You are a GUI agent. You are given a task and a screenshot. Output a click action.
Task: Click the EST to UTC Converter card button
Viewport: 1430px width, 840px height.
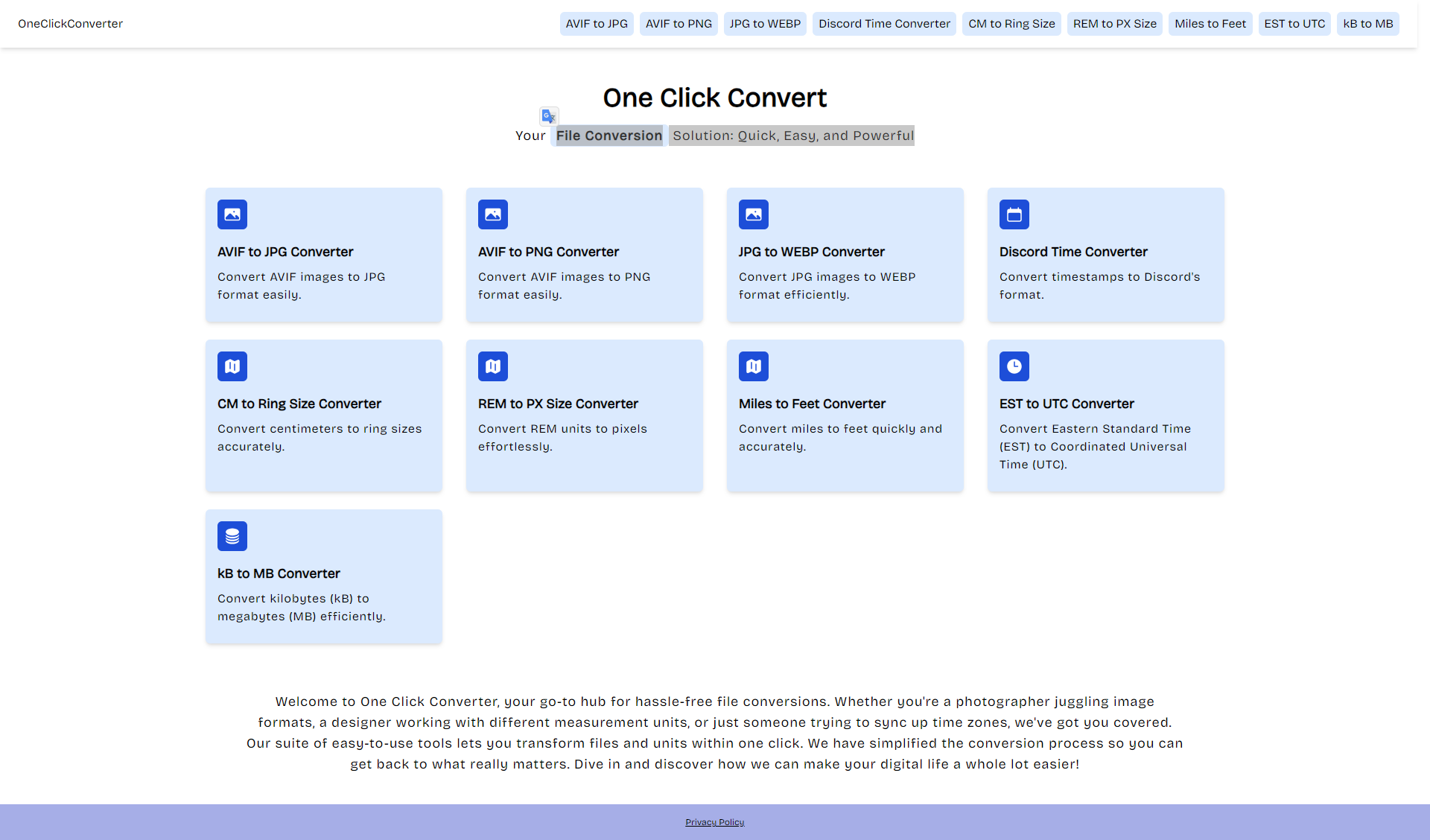1105,415
